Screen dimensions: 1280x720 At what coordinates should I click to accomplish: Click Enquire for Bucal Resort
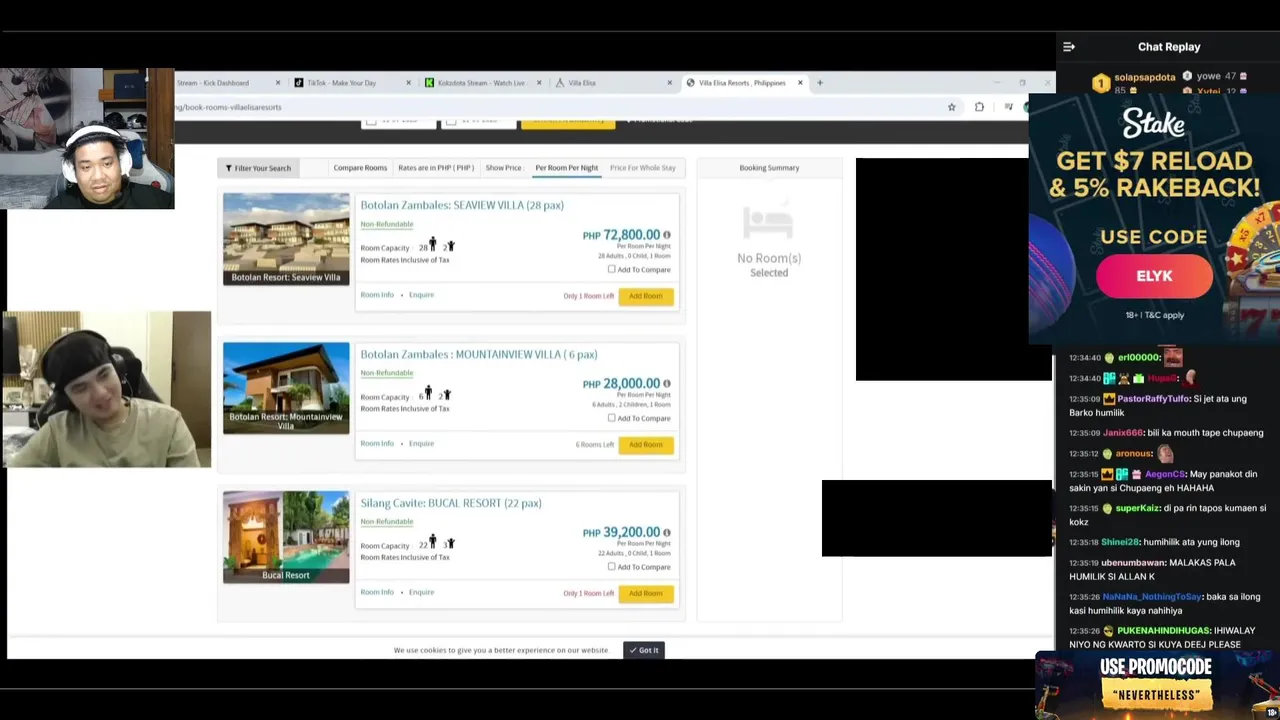(x=421, y=592)
